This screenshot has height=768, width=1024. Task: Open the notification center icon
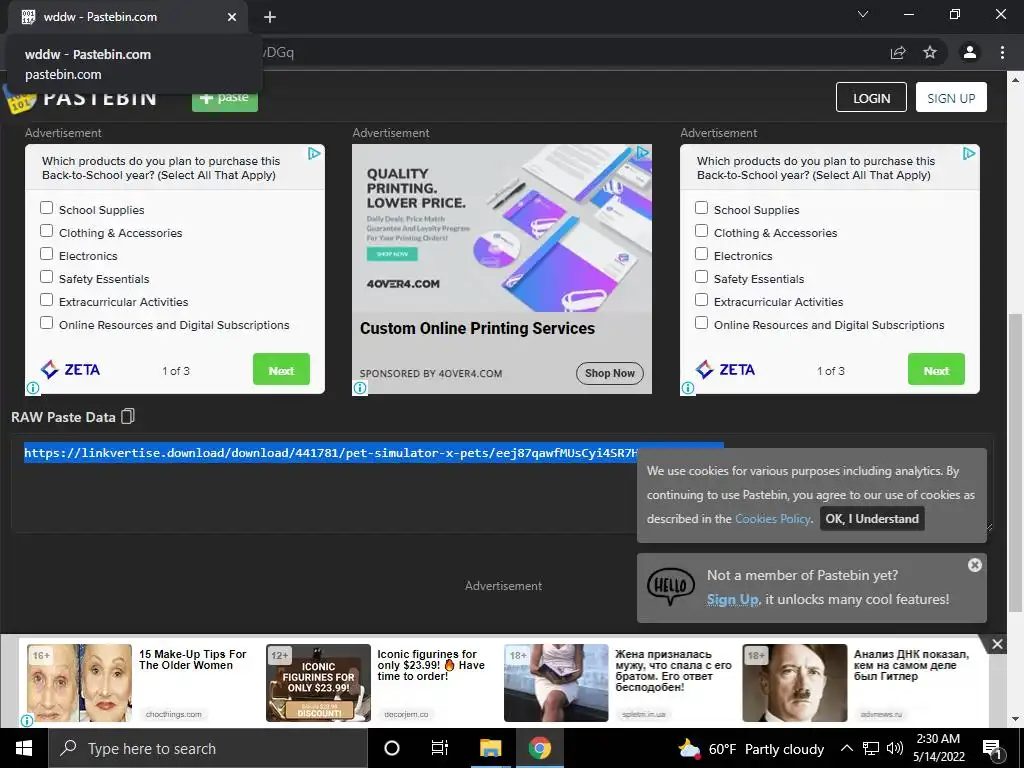click(x=992, y=749)
